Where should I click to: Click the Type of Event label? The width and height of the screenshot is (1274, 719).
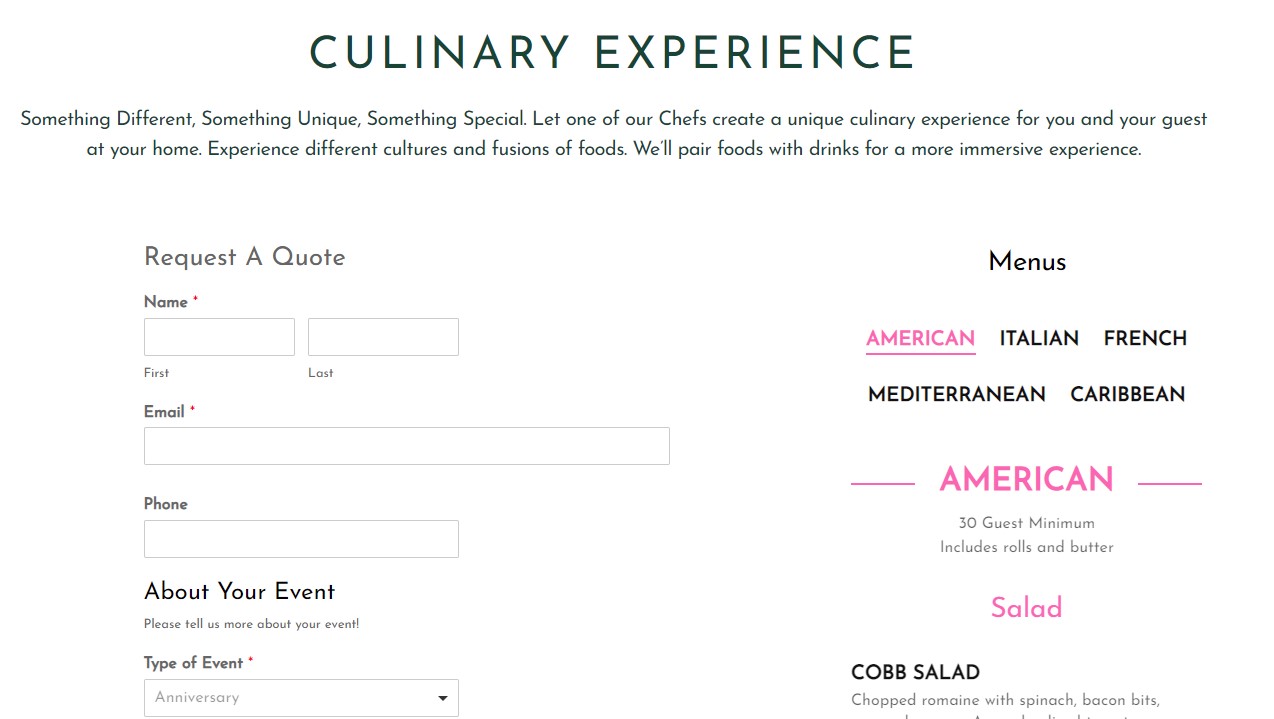(193, 663)
